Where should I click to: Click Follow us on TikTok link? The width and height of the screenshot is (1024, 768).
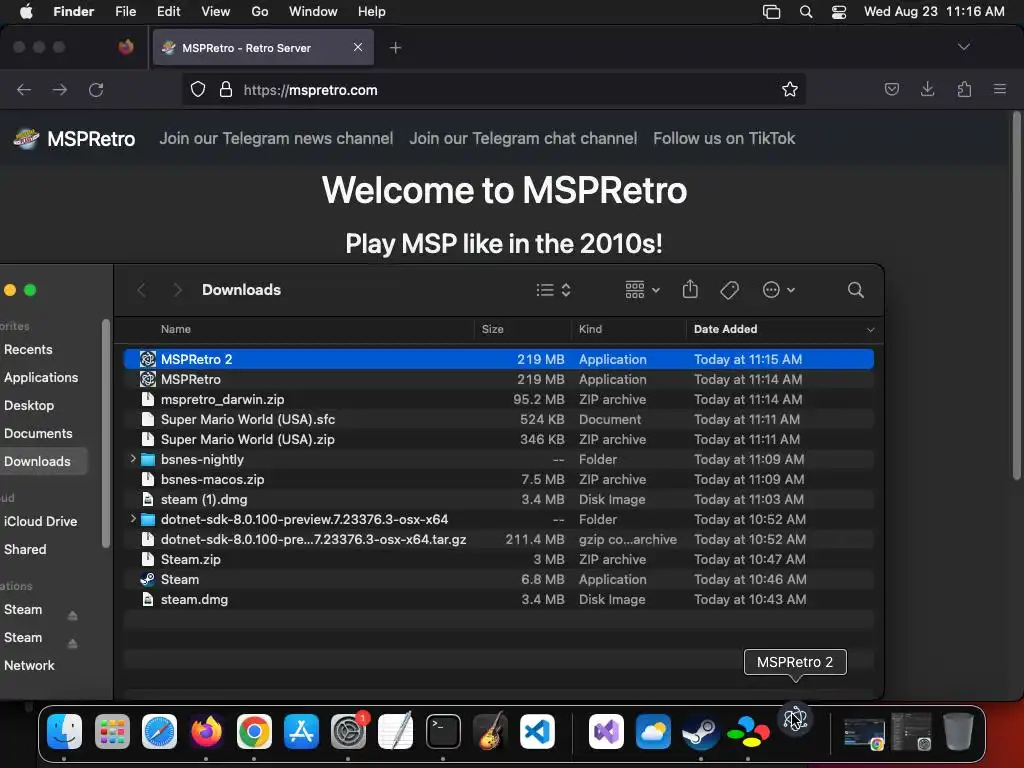tap(724, 138)
